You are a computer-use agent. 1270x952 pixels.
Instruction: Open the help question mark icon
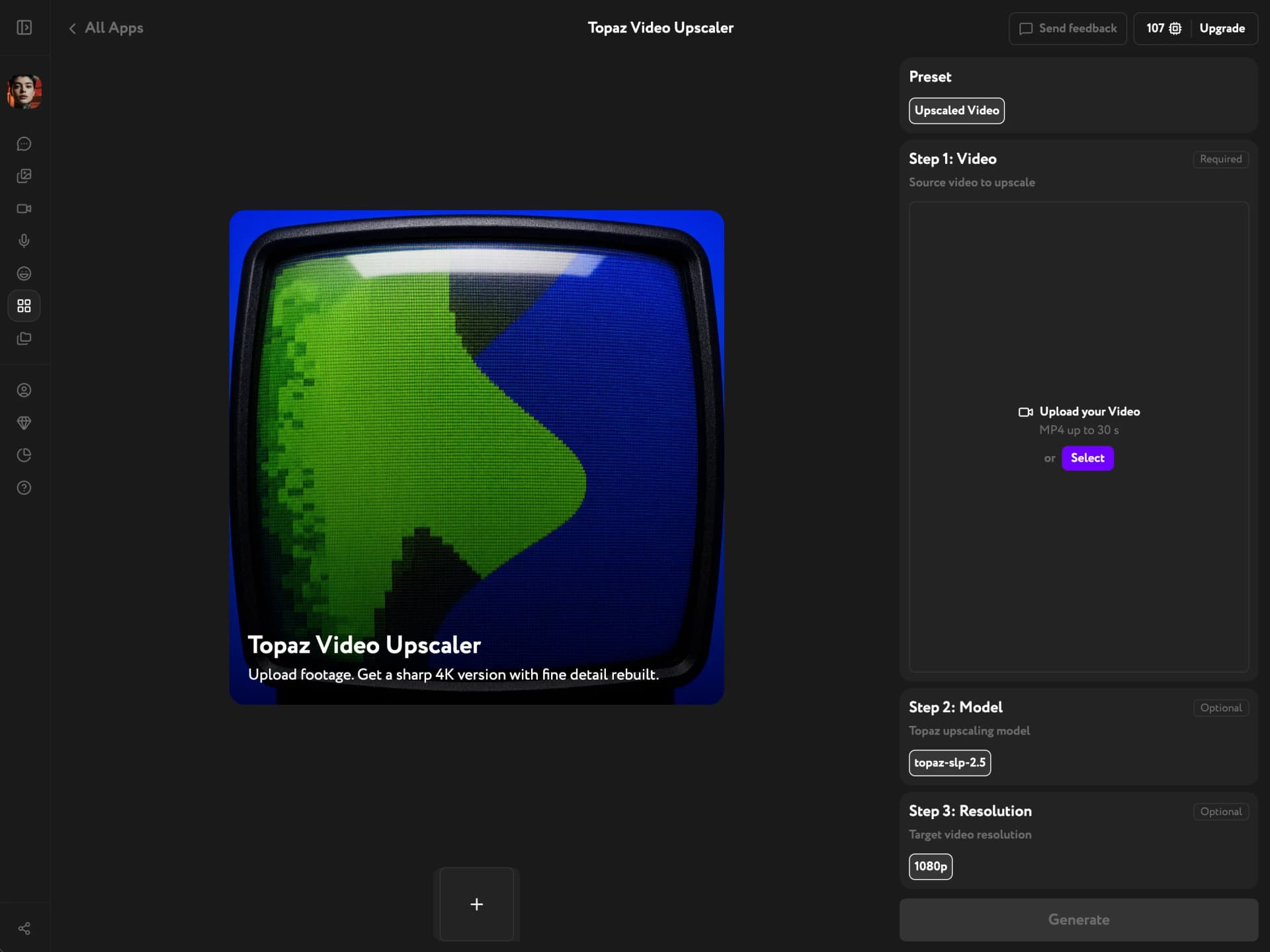[24, 488]
